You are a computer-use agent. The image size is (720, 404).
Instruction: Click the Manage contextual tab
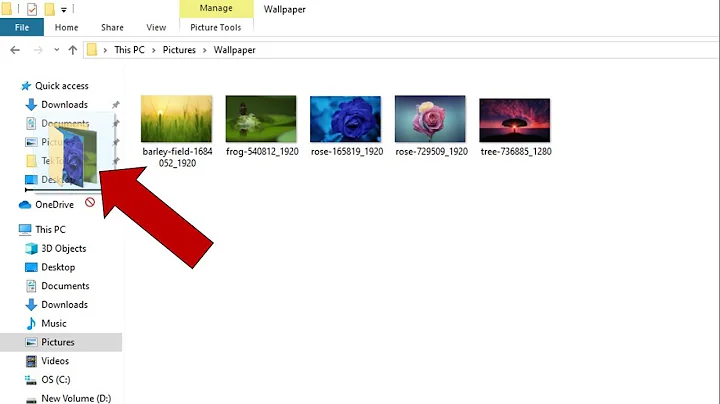click(x=216, y=8)
